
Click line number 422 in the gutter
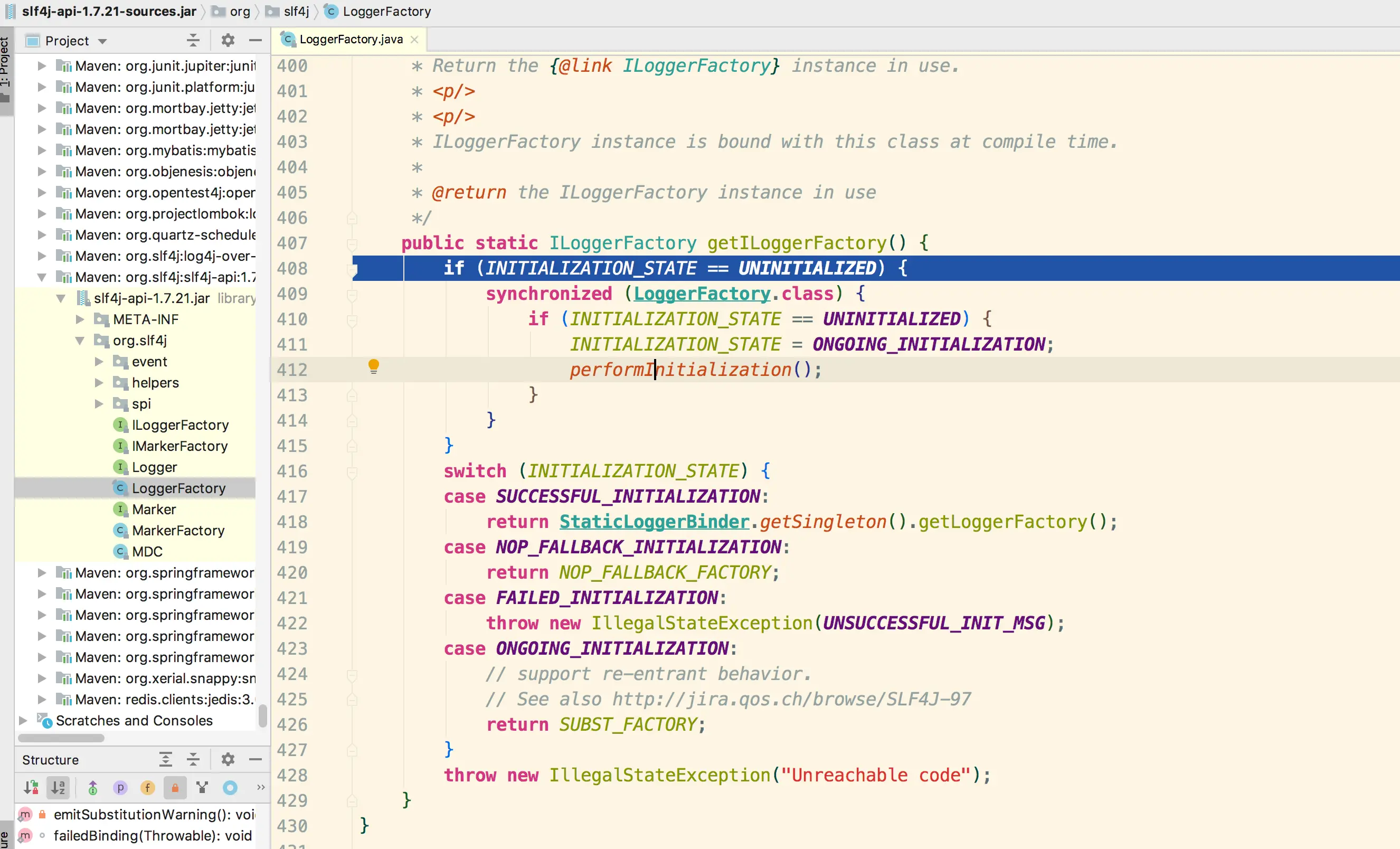[292, 624]
